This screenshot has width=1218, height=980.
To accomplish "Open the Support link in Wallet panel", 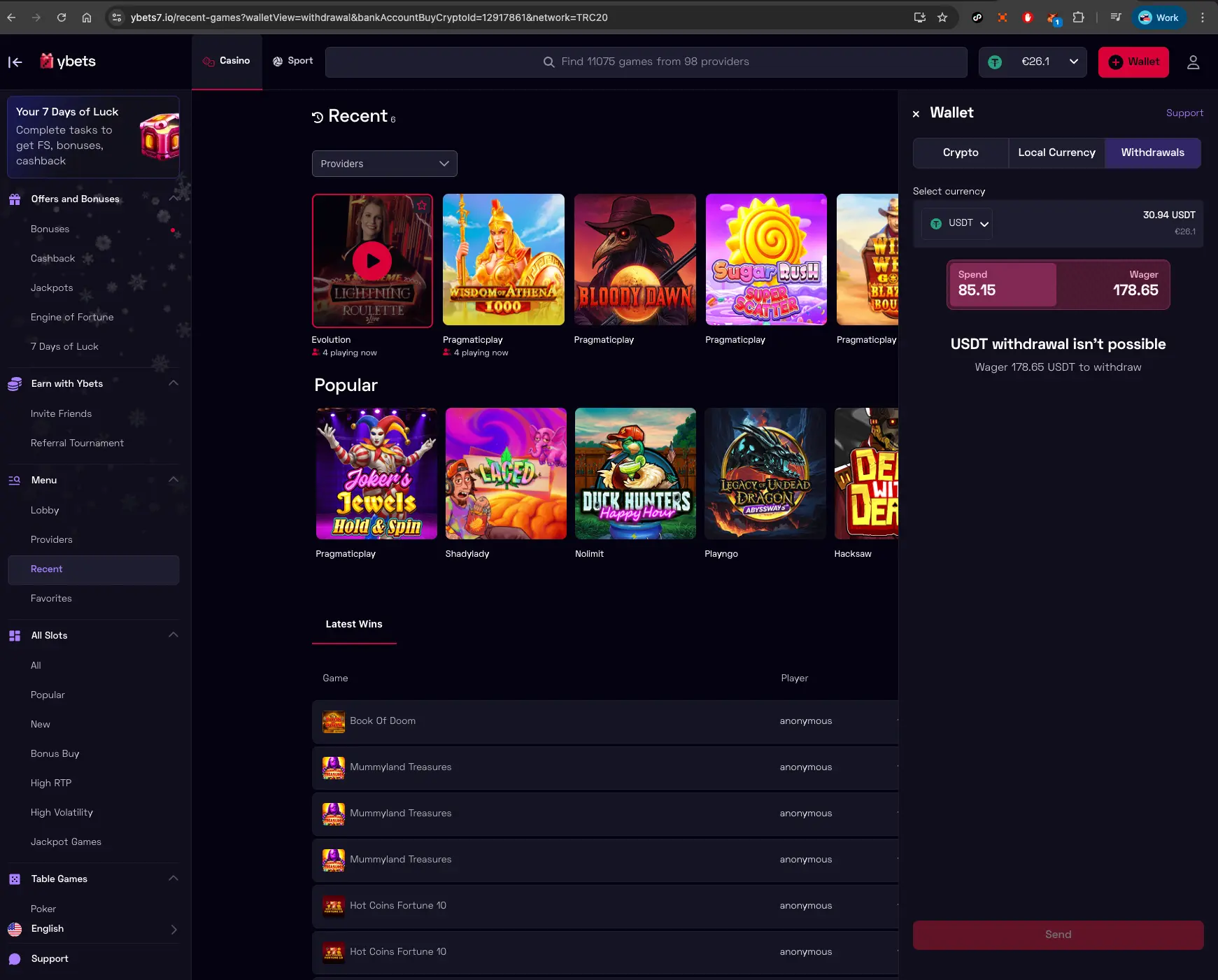I will 1184,113.
